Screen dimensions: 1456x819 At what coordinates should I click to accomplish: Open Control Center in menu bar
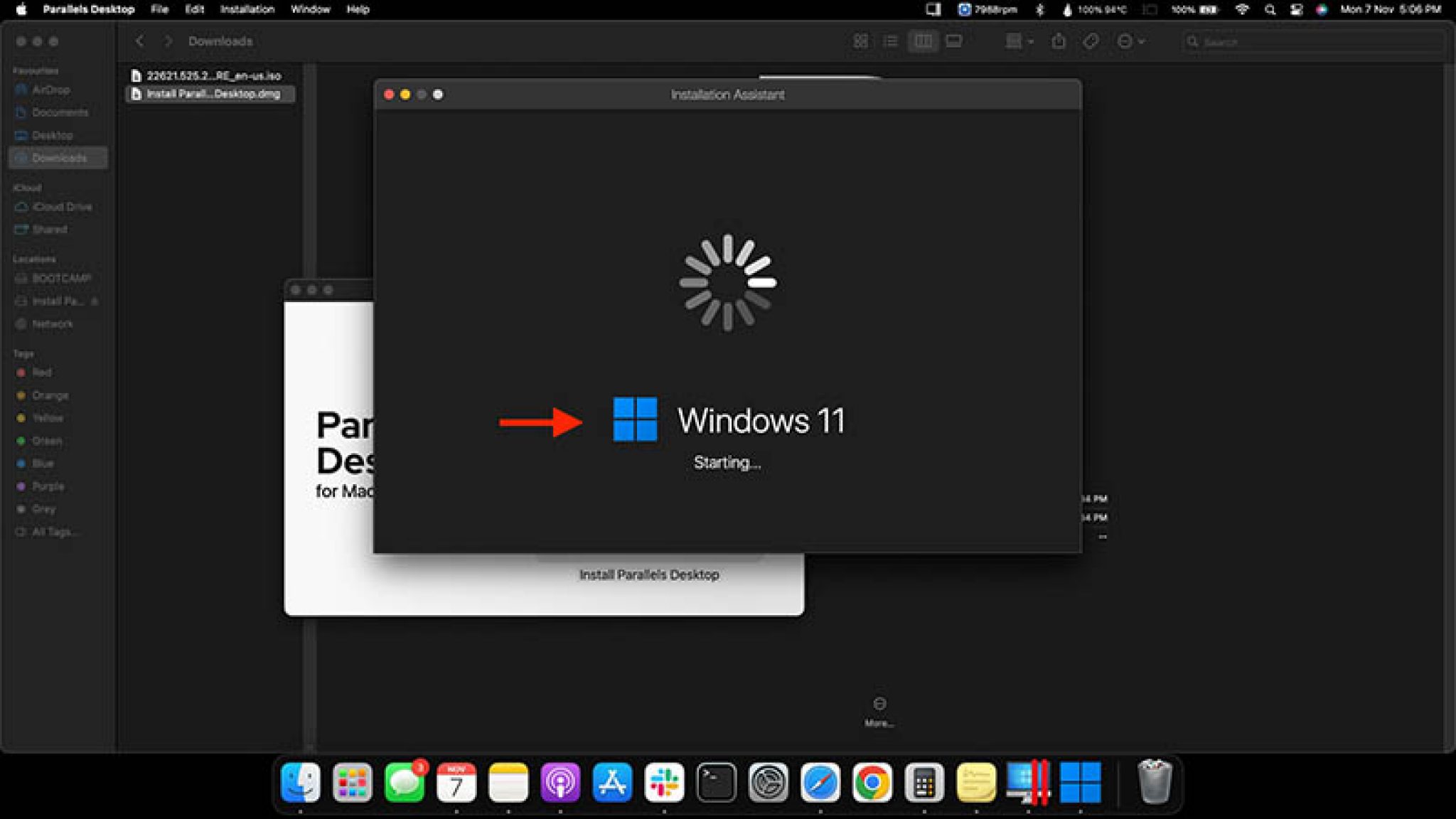(x=1296, y=9)
